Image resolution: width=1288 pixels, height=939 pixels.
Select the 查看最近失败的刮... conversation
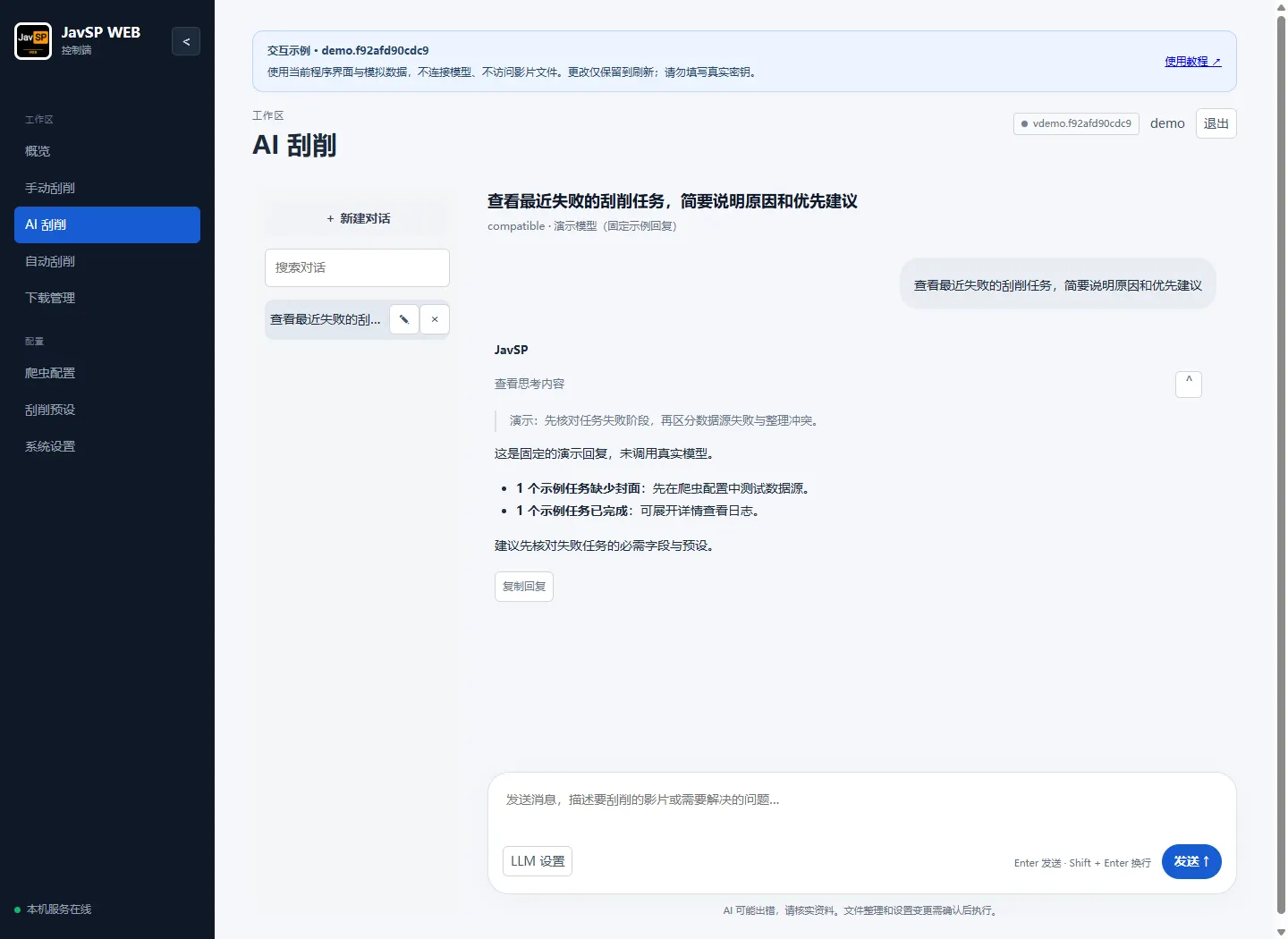point(326,319)
